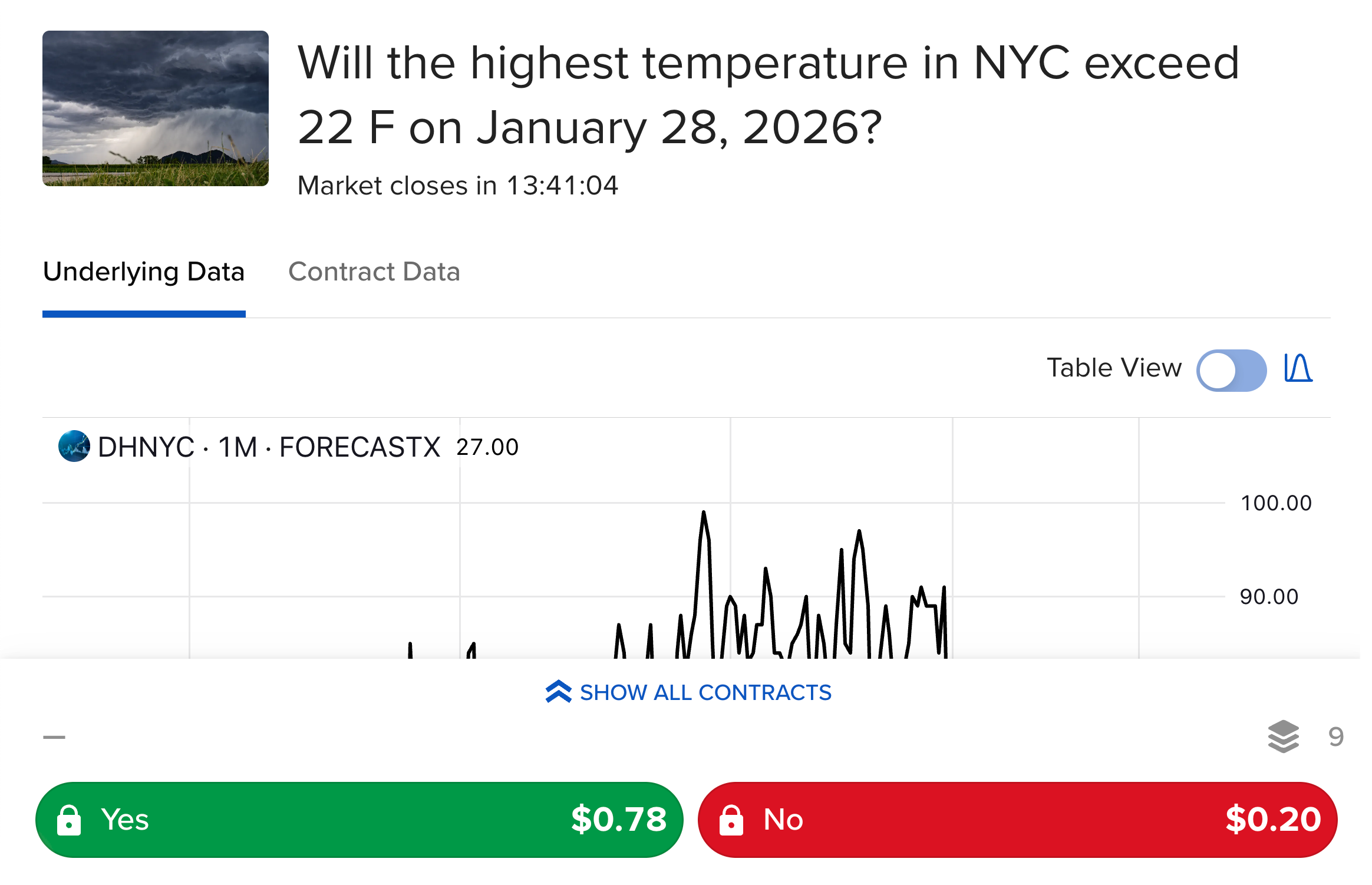Click the lock icon on the No button
The height and width of the screenshot is (885, 1372).
731,820
